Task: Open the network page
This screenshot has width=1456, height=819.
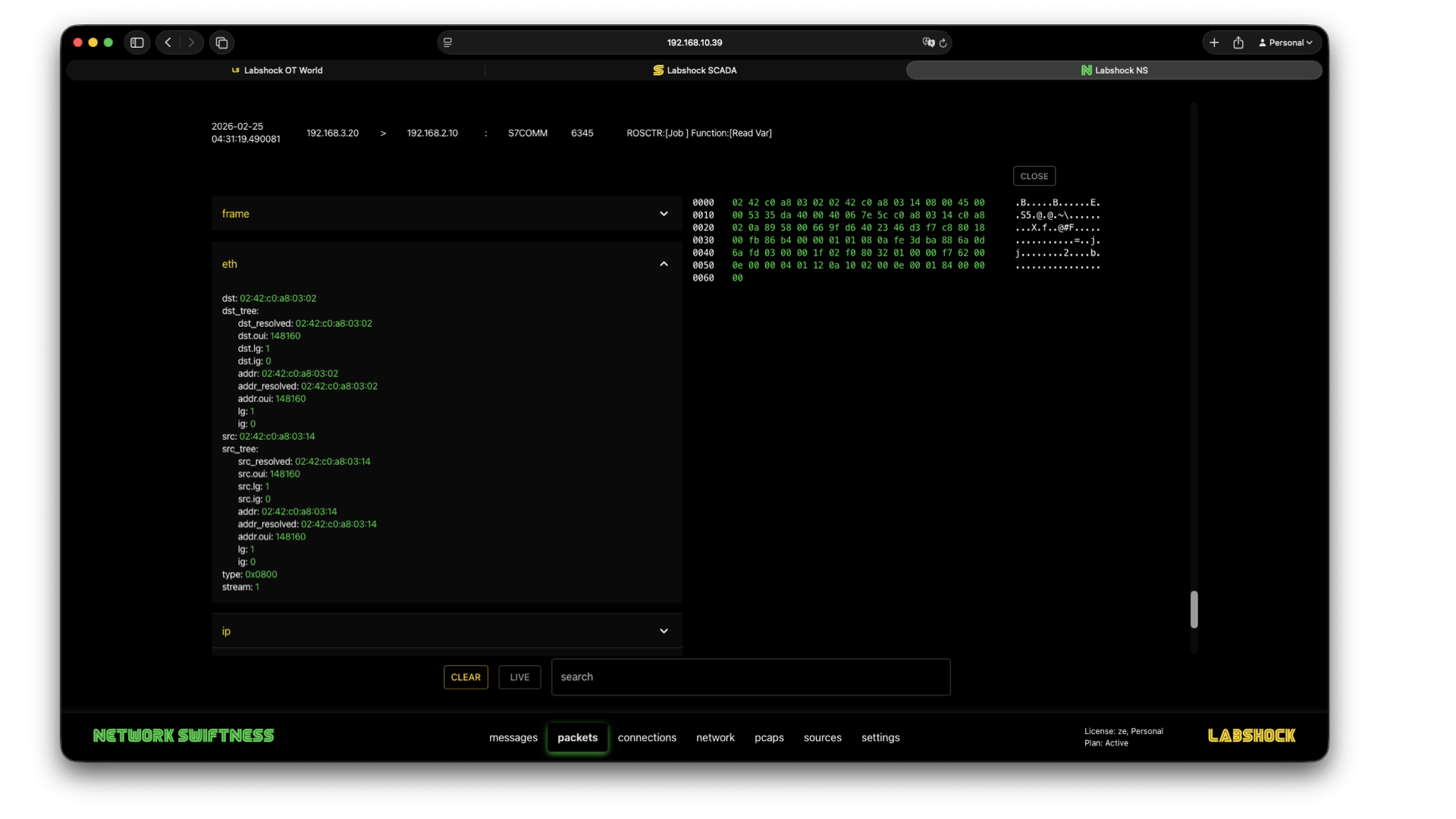Action: point(715,737)
